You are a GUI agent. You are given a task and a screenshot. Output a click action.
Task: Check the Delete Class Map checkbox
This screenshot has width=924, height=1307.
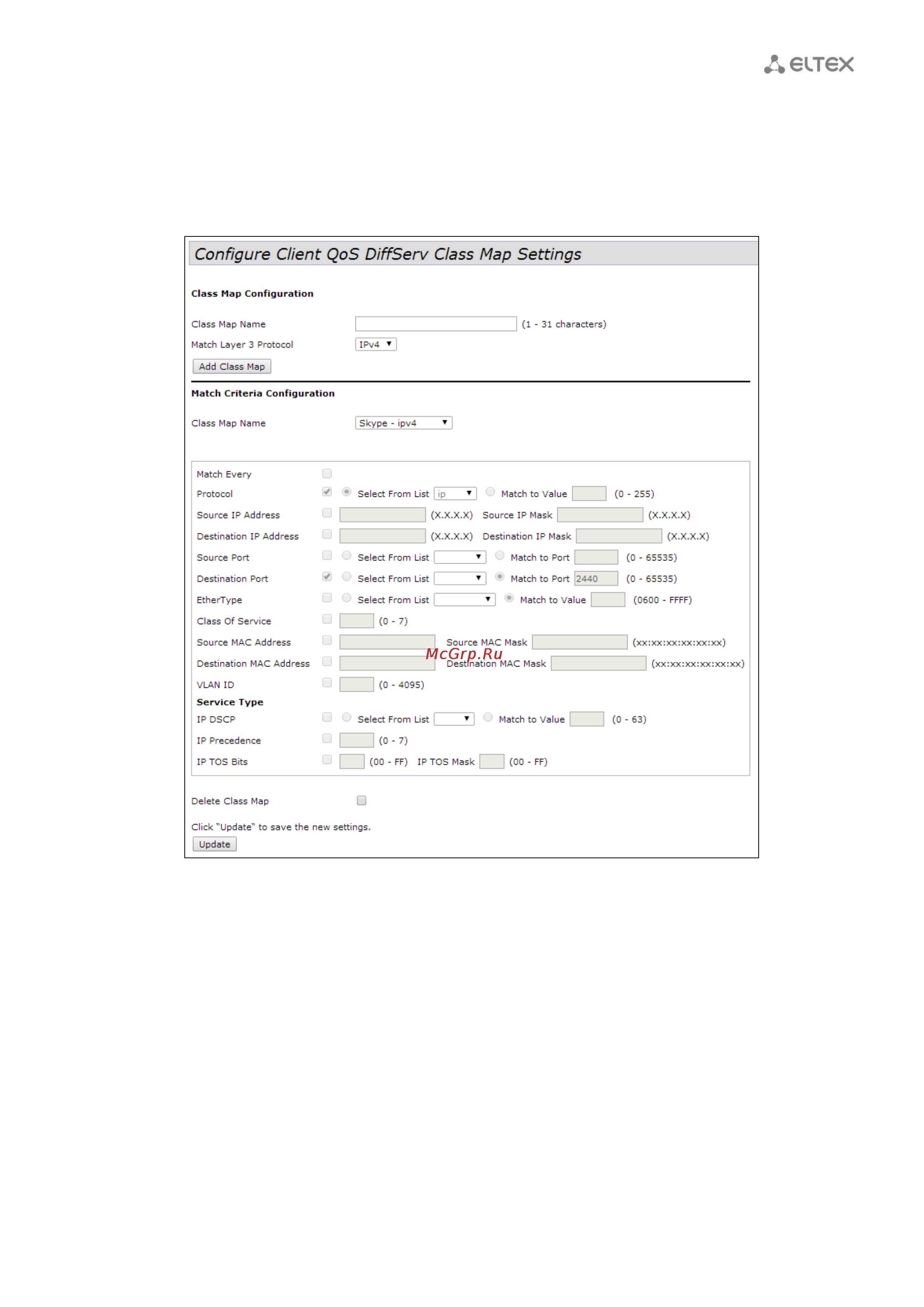coord(362,800)
